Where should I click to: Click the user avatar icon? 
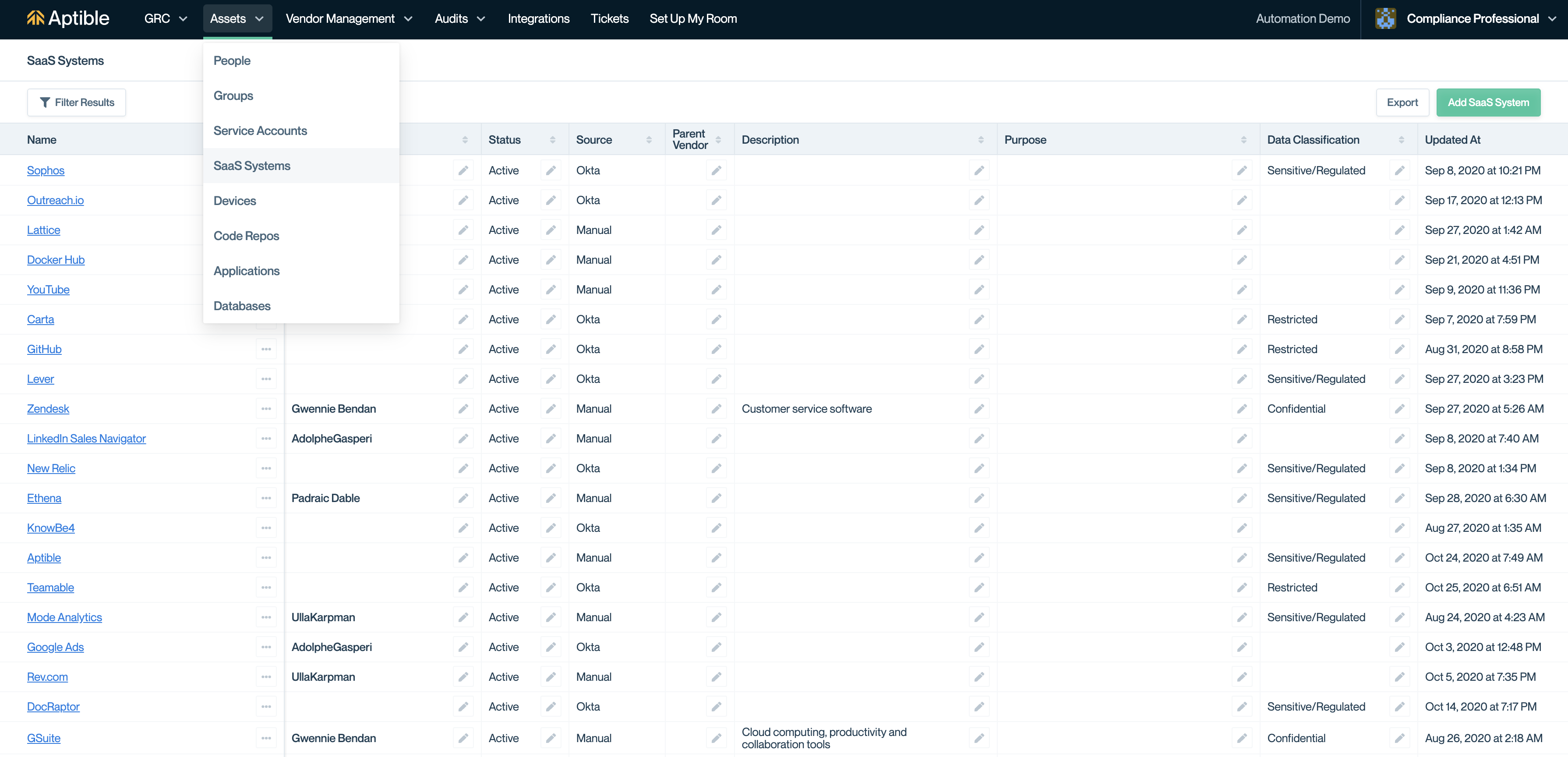[1385, 19]
